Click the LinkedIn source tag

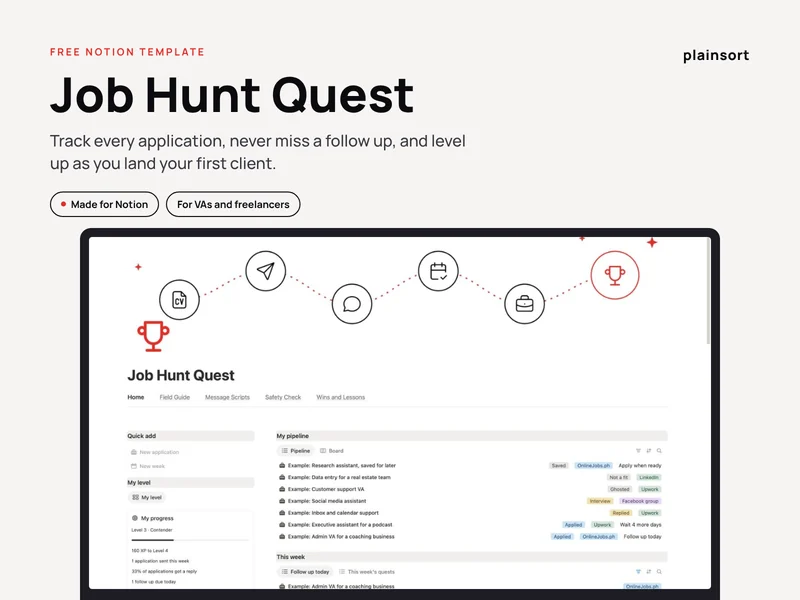coord(649,478)
